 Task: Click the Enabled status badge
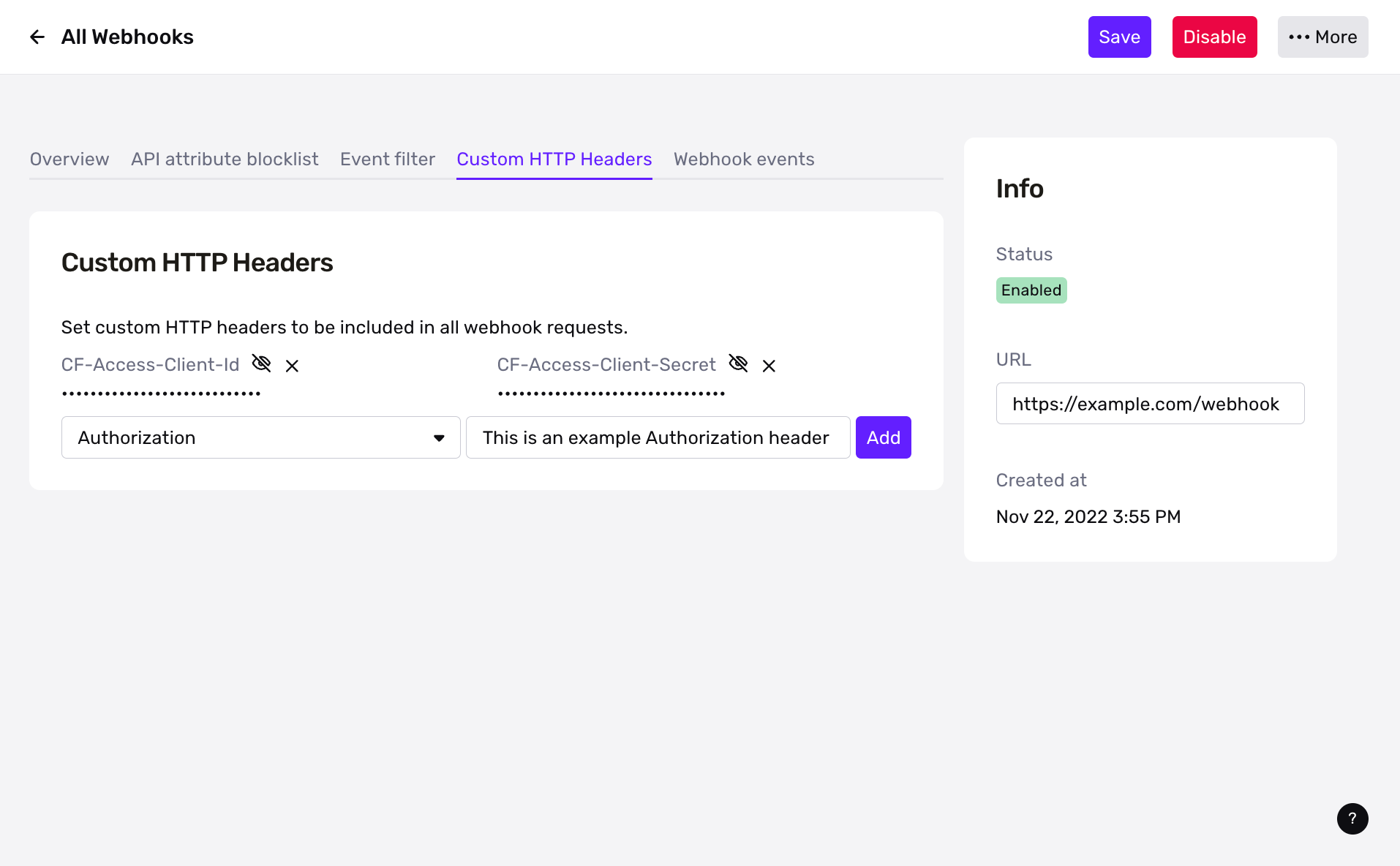tap(1031, 290)
